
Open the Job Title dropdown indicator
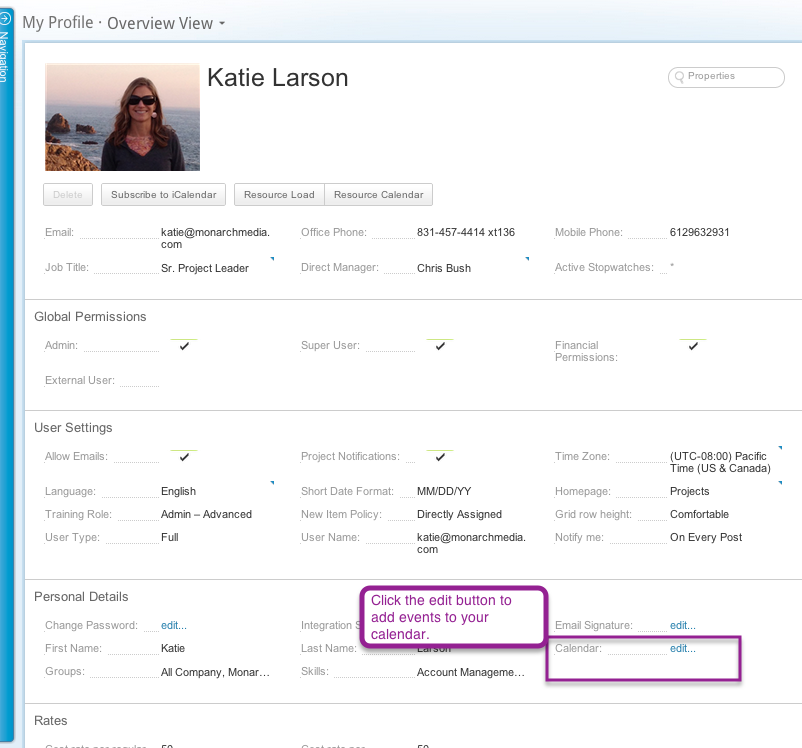tap(272, 259)
